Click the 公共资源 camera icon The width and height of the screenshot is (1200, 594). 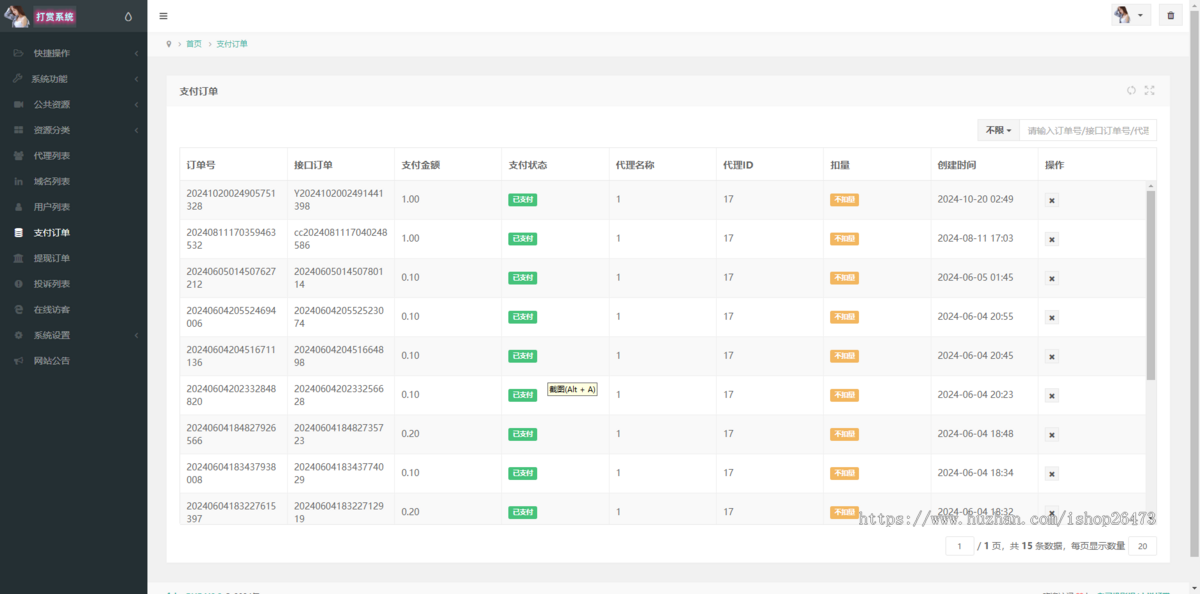point(19,104)
